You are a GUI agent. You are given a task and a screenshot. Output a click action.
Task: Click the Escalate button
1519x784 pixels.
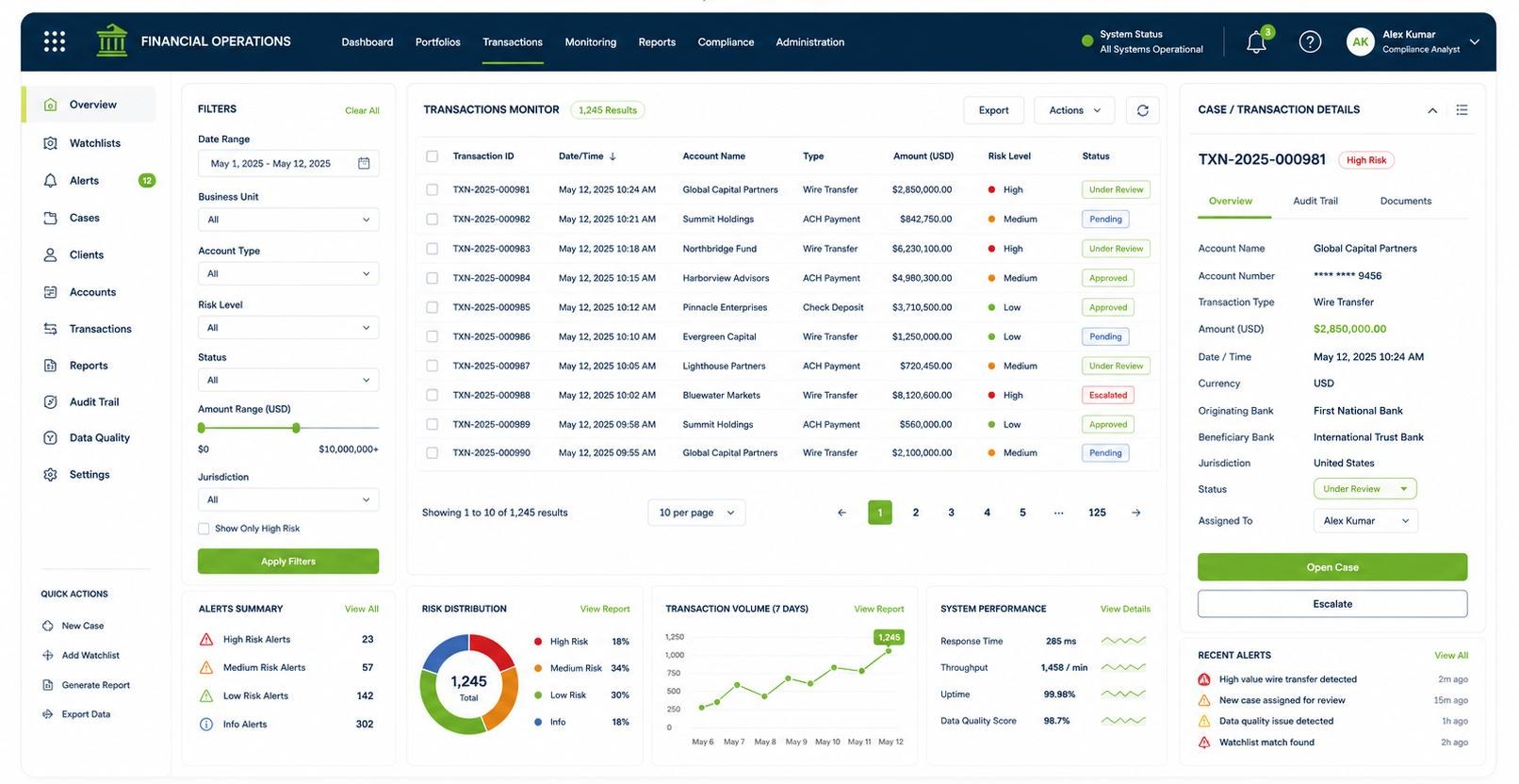point(1332,604)
